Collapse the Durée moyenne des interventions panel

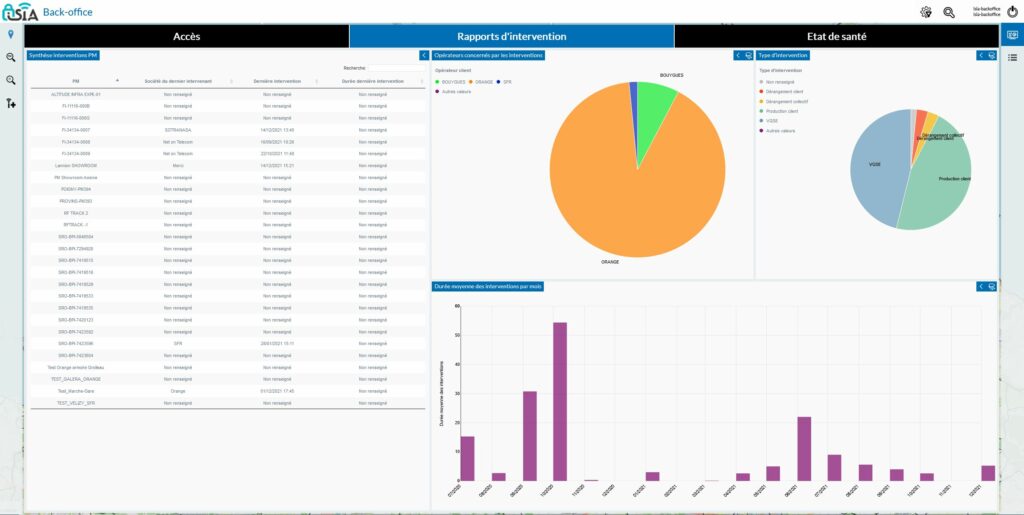point(981,287)
